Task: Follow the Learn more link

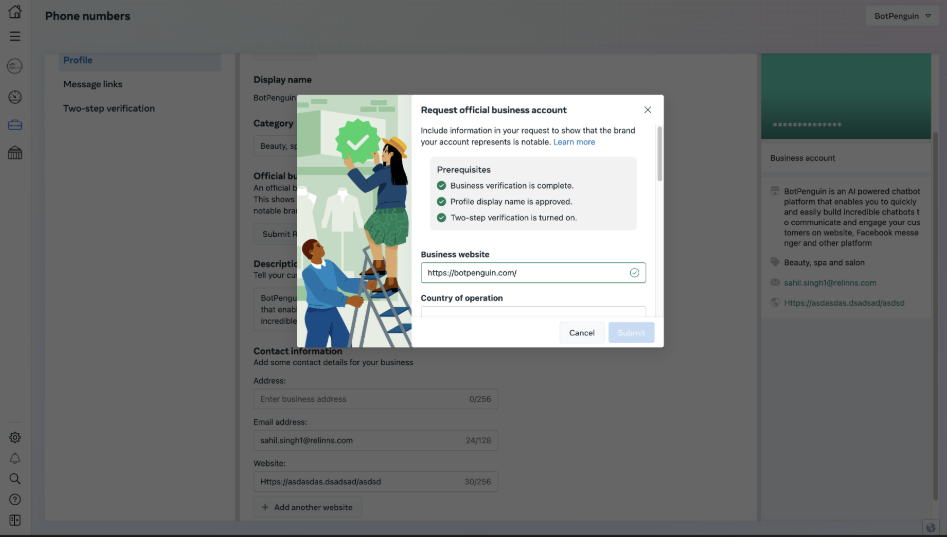Action: click(574, 142)
